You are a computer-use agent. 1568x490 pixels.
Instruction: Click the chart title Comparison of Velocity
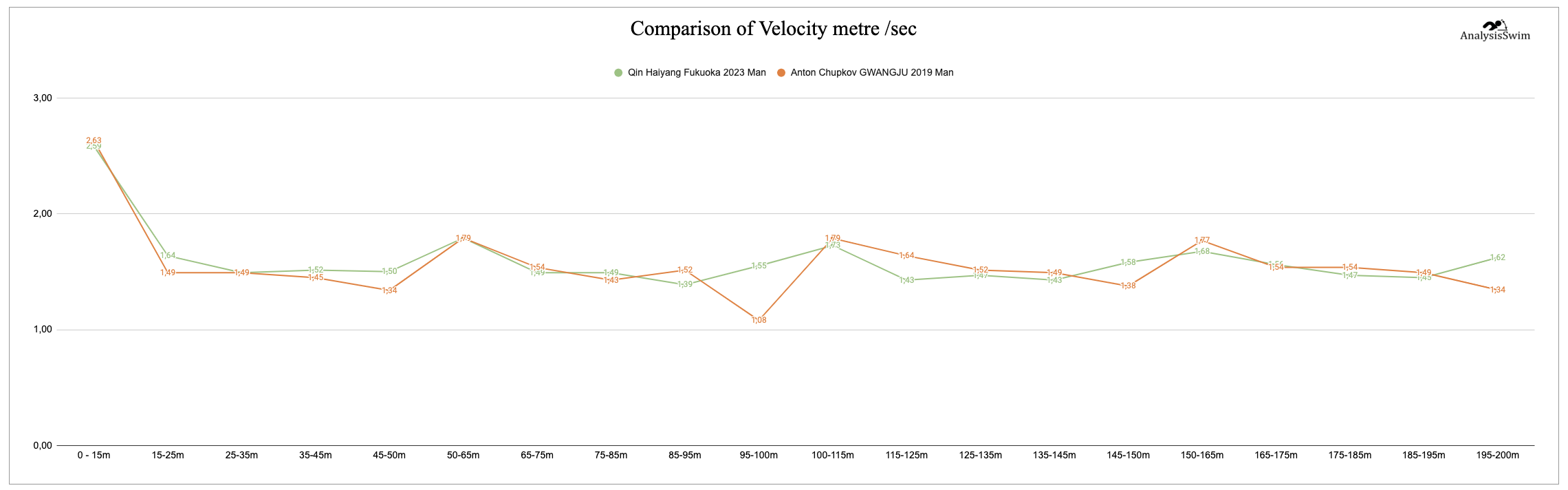[773, 29]
